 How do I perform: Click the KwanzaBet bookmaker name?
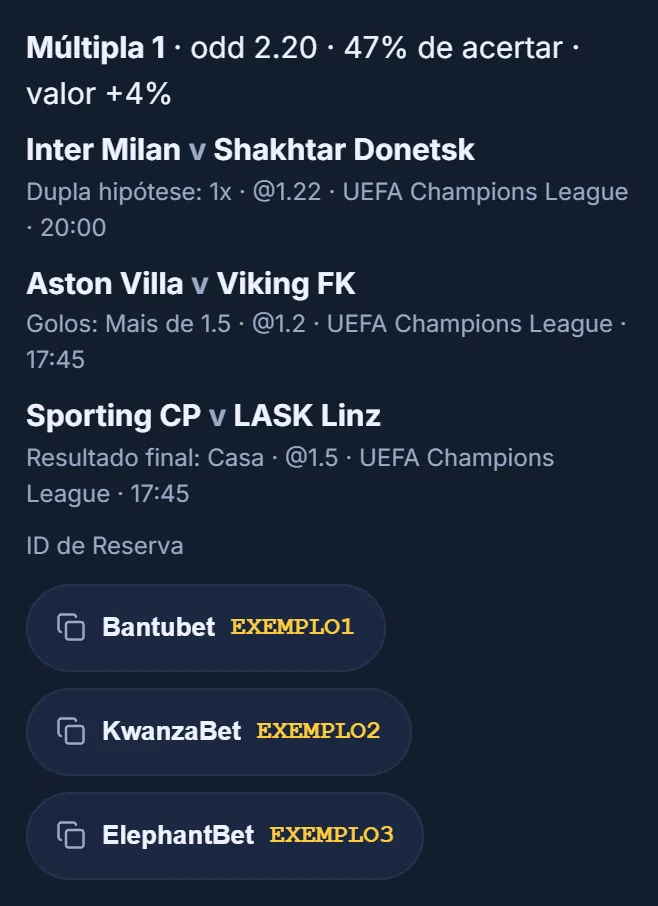[x=172, y=731]
